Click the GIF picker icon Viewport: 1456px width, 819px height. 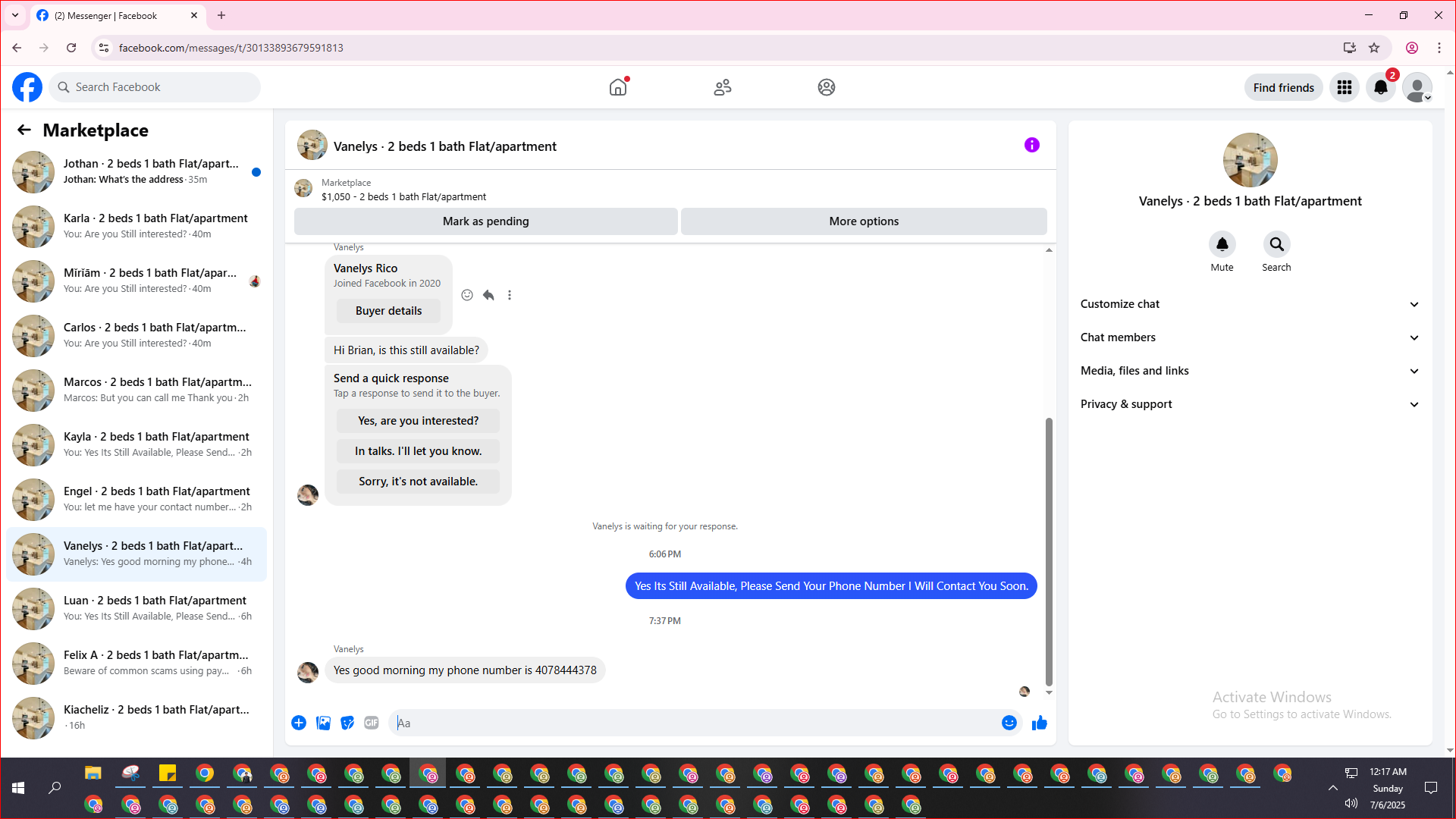tap(371, 723)
